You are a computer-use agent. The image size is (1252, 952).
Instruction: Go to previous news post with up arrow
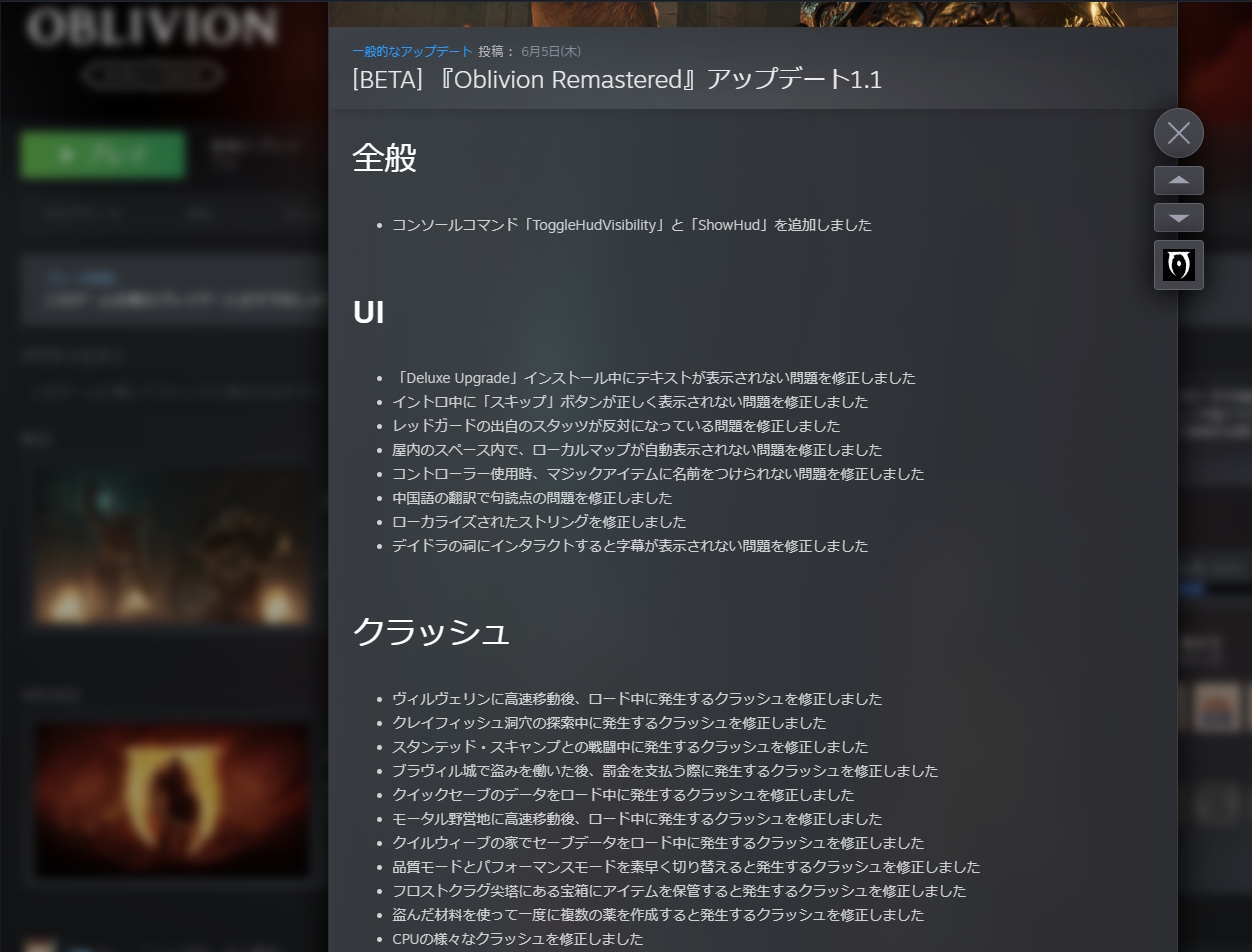pyautogui.click(x=1179, y=180)
